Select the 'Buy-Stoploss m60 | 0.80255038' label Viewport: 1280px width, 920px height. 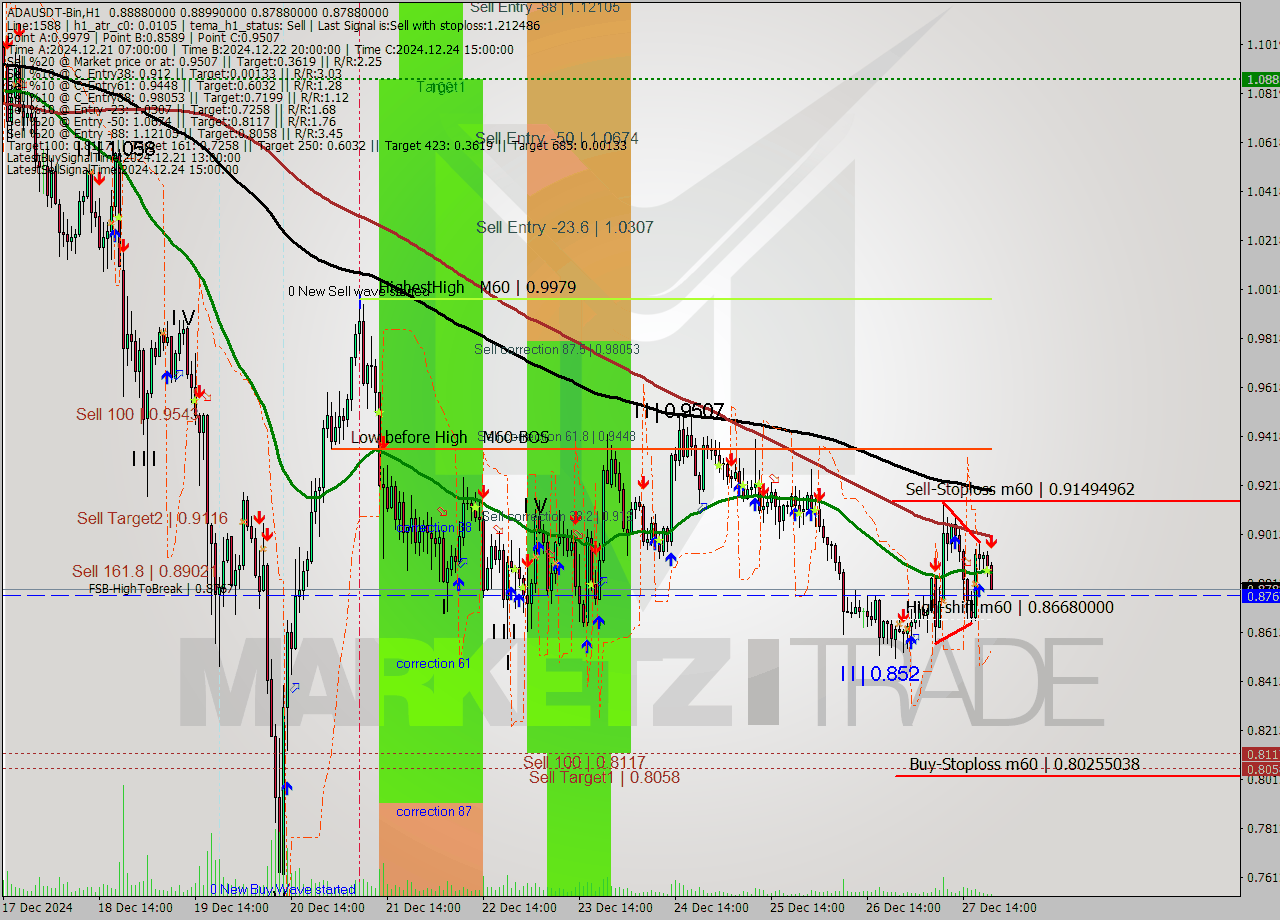[x=1024, y=765]
